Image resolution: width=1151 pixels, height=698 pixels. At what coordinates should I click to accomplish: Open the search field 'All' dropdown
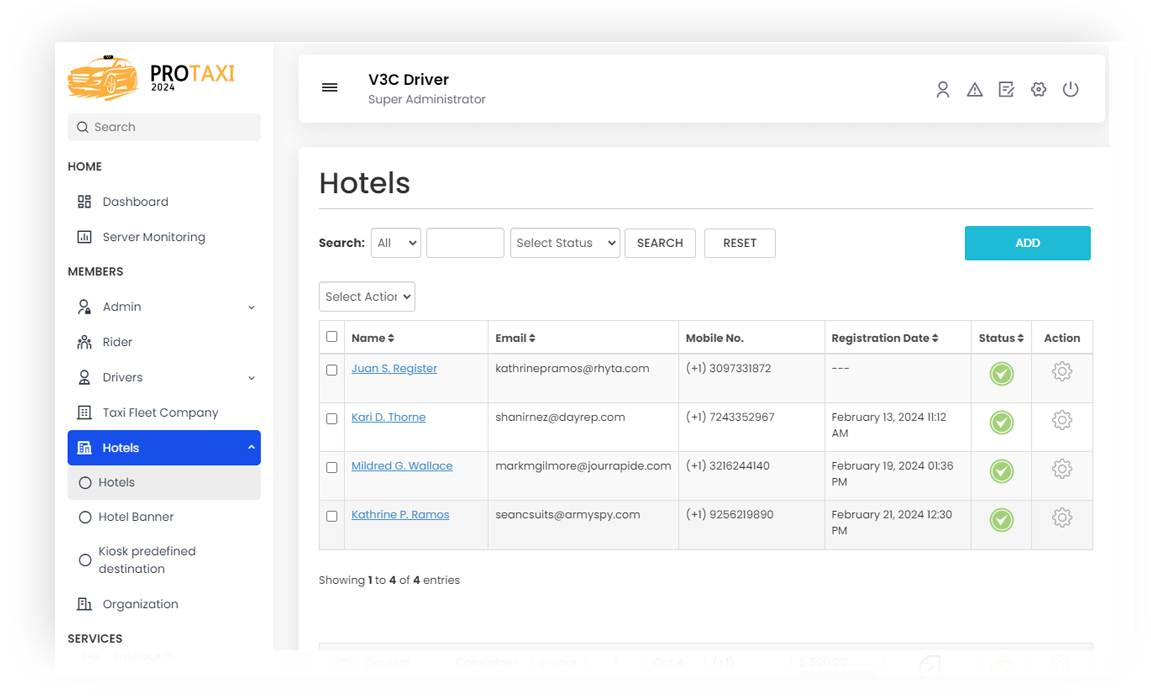pos(396,243)
